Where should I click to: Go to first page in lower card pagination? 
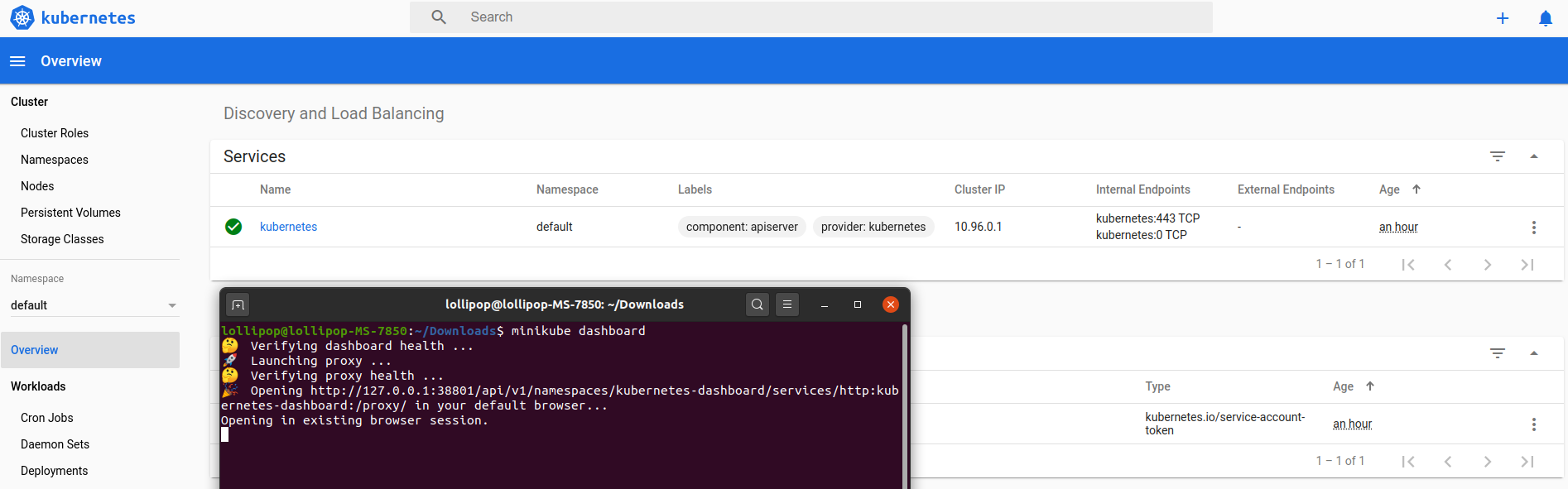pyautogui.click(x=1408, y=461)
